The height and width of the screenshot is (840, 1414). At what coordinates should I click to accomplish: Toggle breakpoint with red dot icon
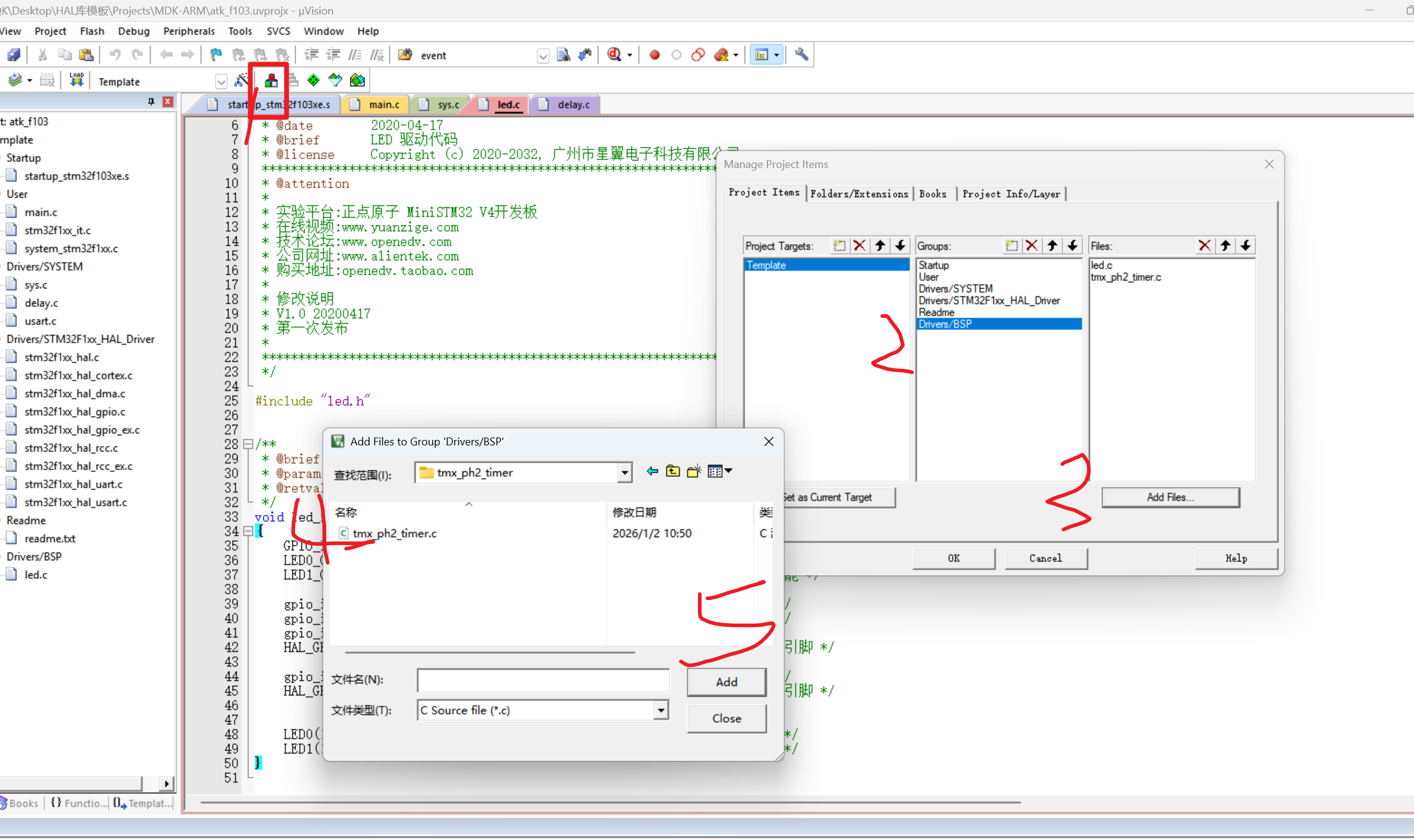click(x=654, y=55)
